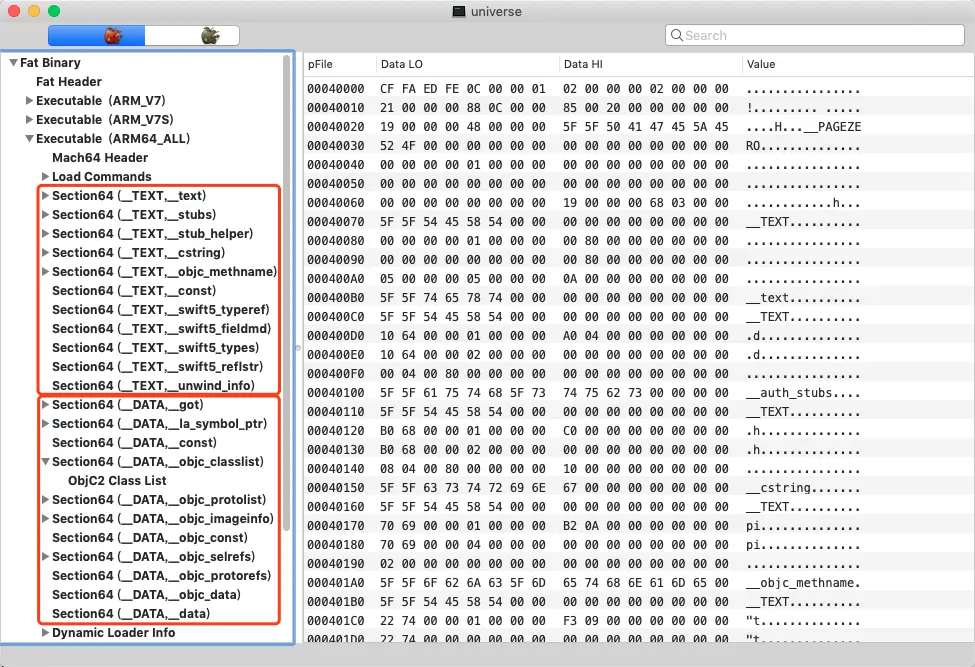Viewport: 975px width, 667px height.
Task: Select Section64 (__DATA,__objc_data) item
Action: click(x=146, y=595)
